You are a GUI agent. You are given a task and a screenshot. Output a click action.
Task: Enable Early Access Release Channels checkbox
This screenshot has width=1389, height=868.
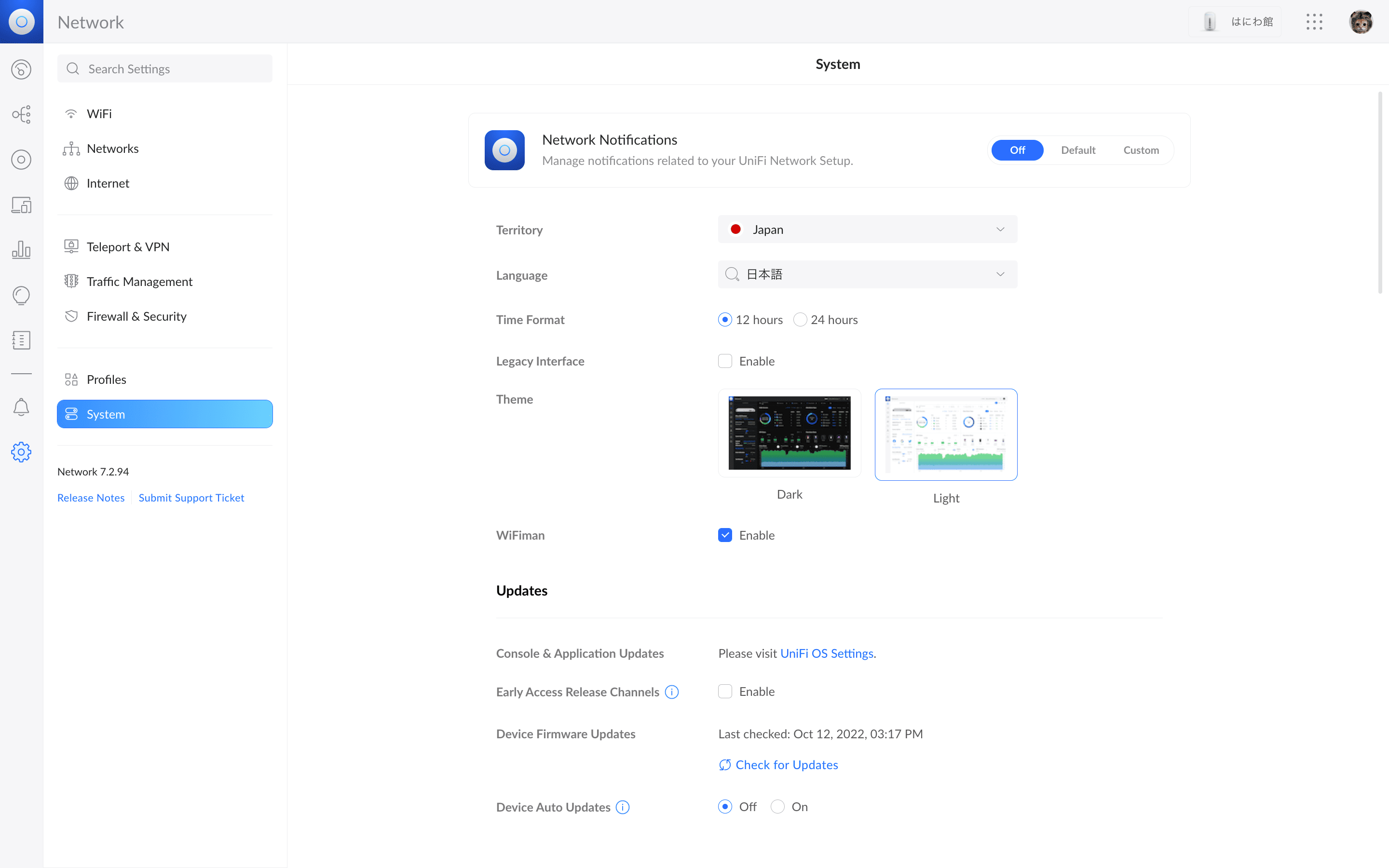(x=725, y=692)
